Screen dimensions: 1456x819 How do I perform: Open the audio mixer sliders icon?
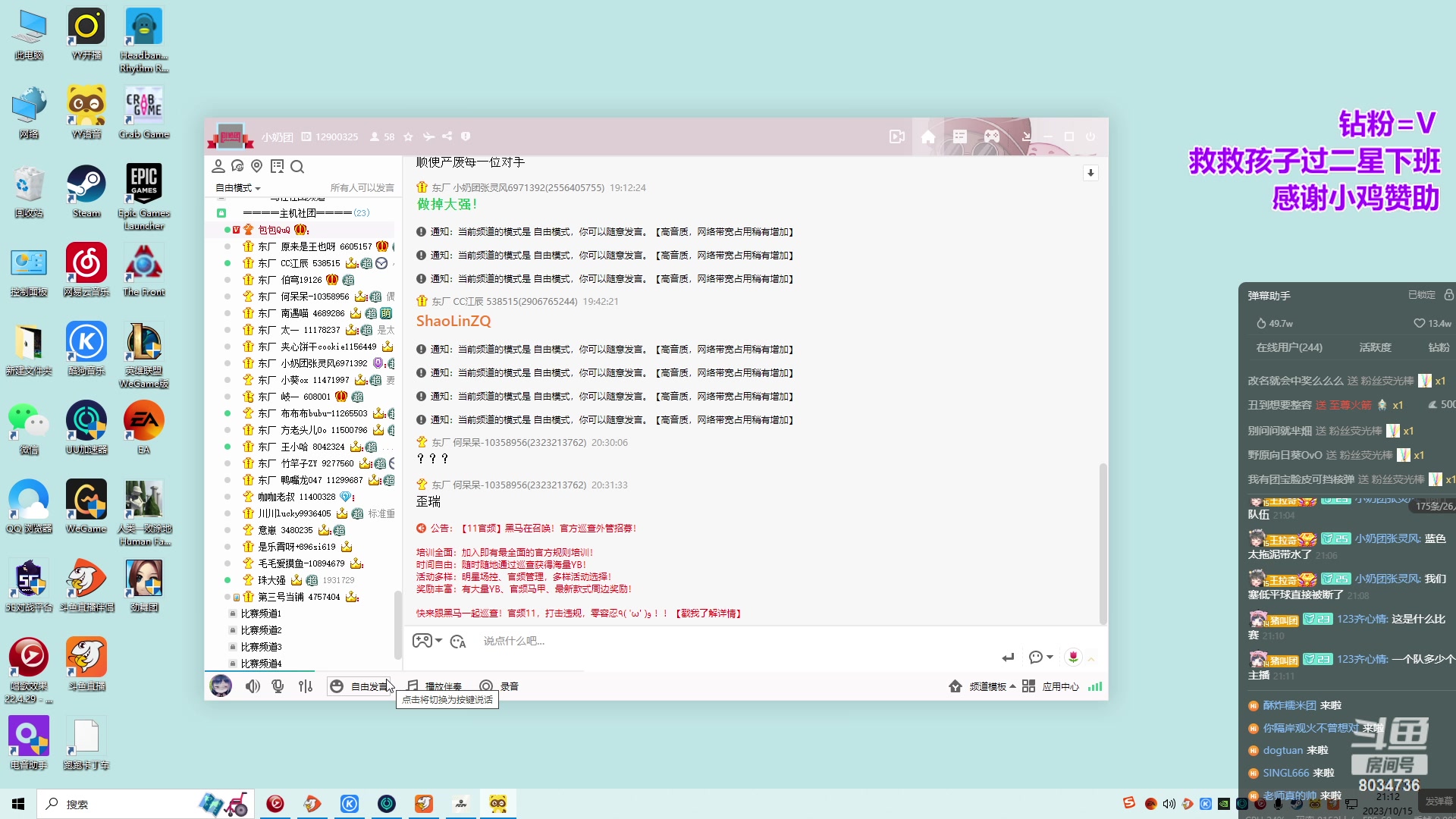[306, 686]
